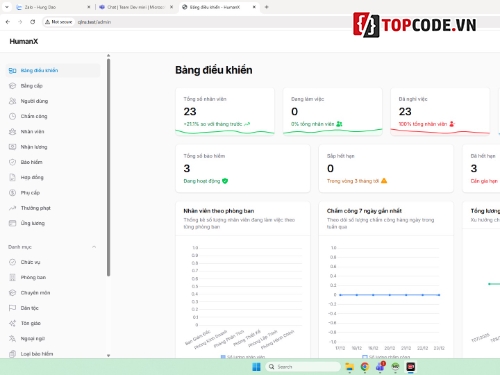Open Dân tộc flag icon
Viewport: 500px width, 375px height.
click(12, 308)
